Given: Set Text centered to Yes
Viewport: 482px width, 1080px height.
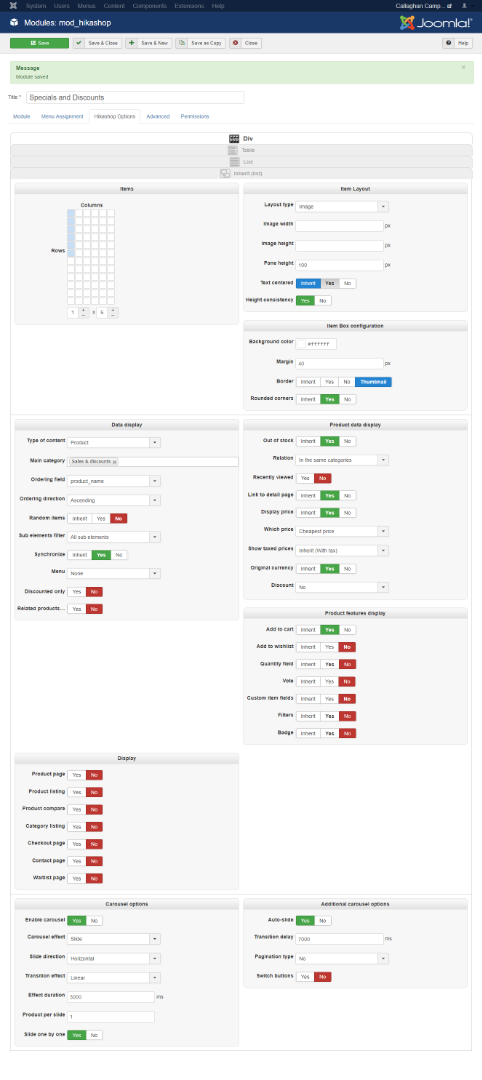Looking at the screenshot, I should click(330, 283).
